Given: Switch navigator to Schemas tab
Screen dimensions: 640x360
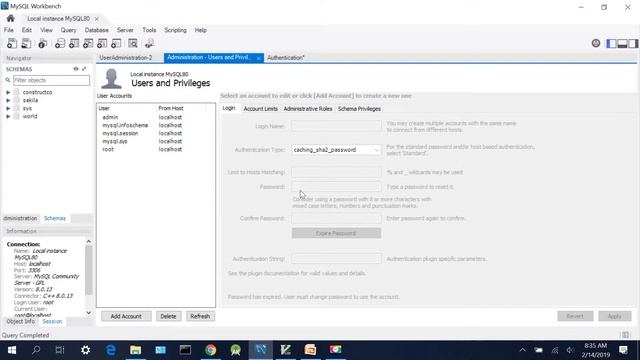Looking at the screenshot, I should point(55,218).
